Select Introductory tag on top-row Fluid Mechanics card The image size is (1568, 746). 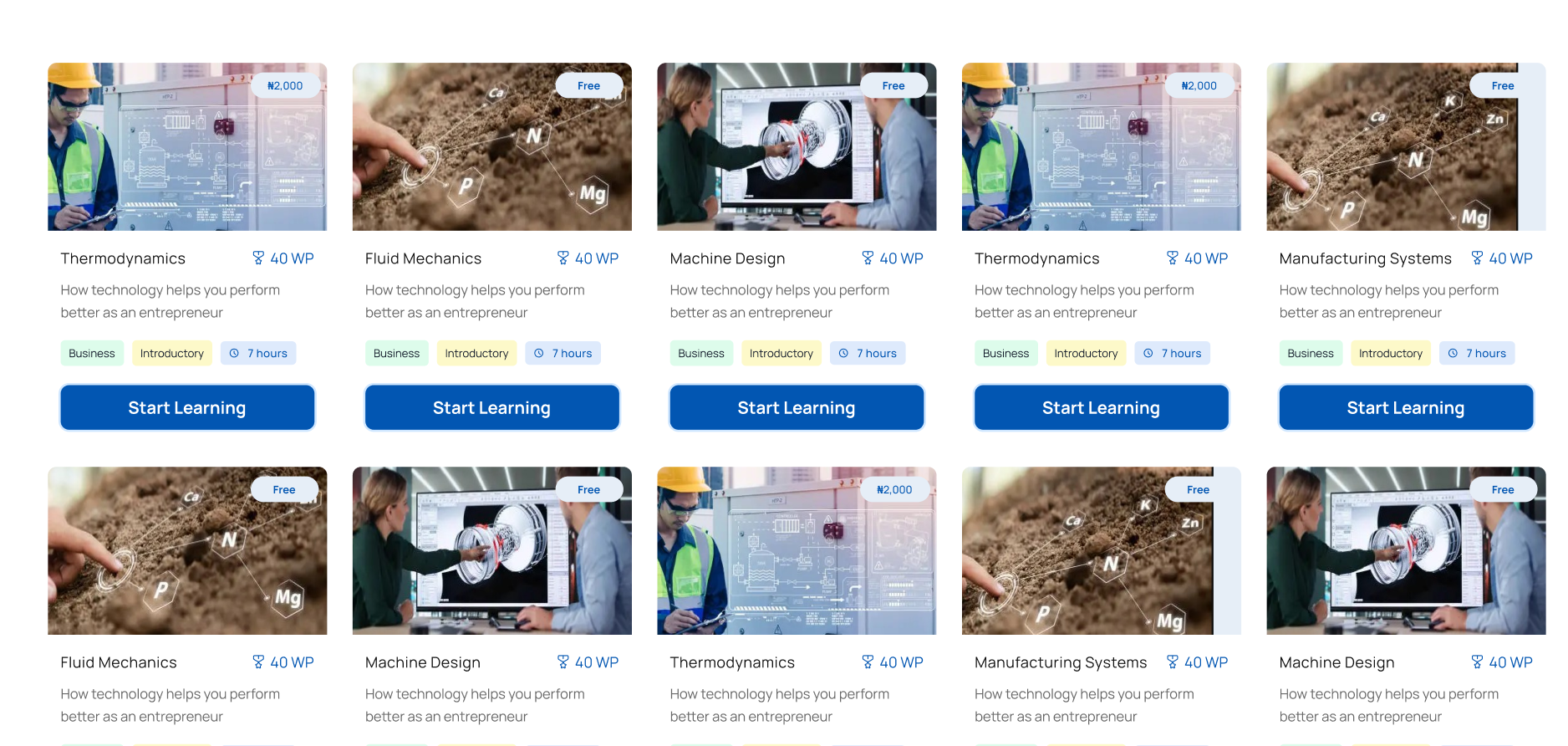coord(476,354)
